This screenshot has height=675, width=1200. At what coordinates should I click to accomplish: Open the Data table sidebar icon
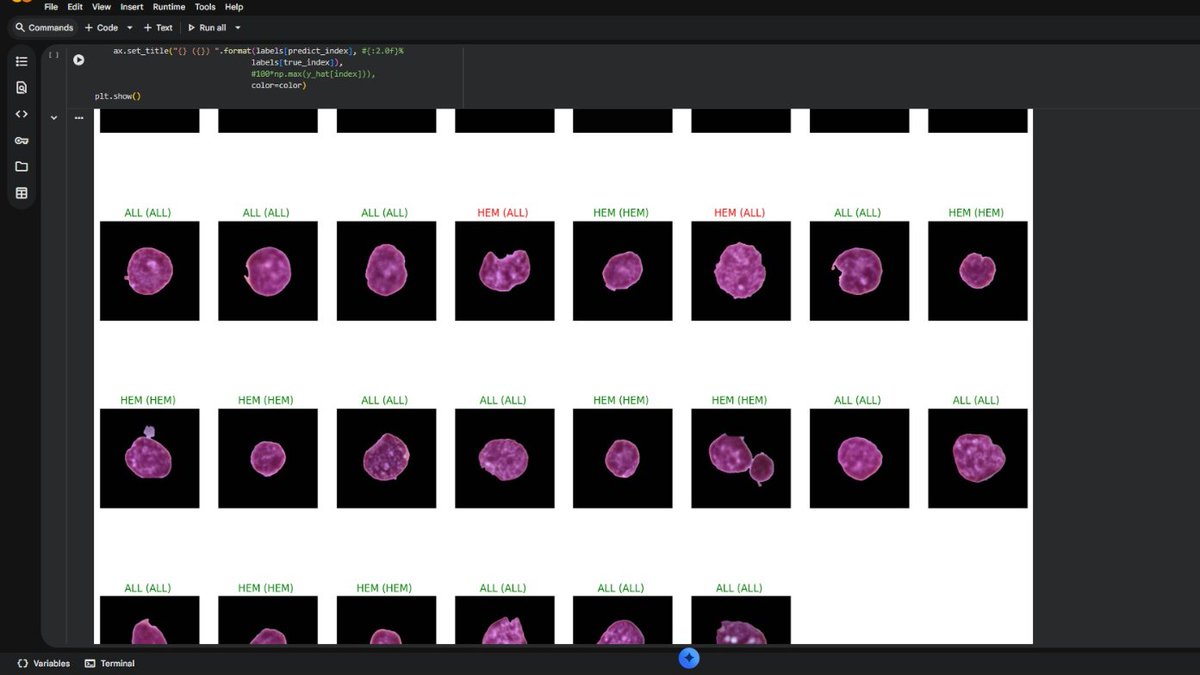point(21,193)
